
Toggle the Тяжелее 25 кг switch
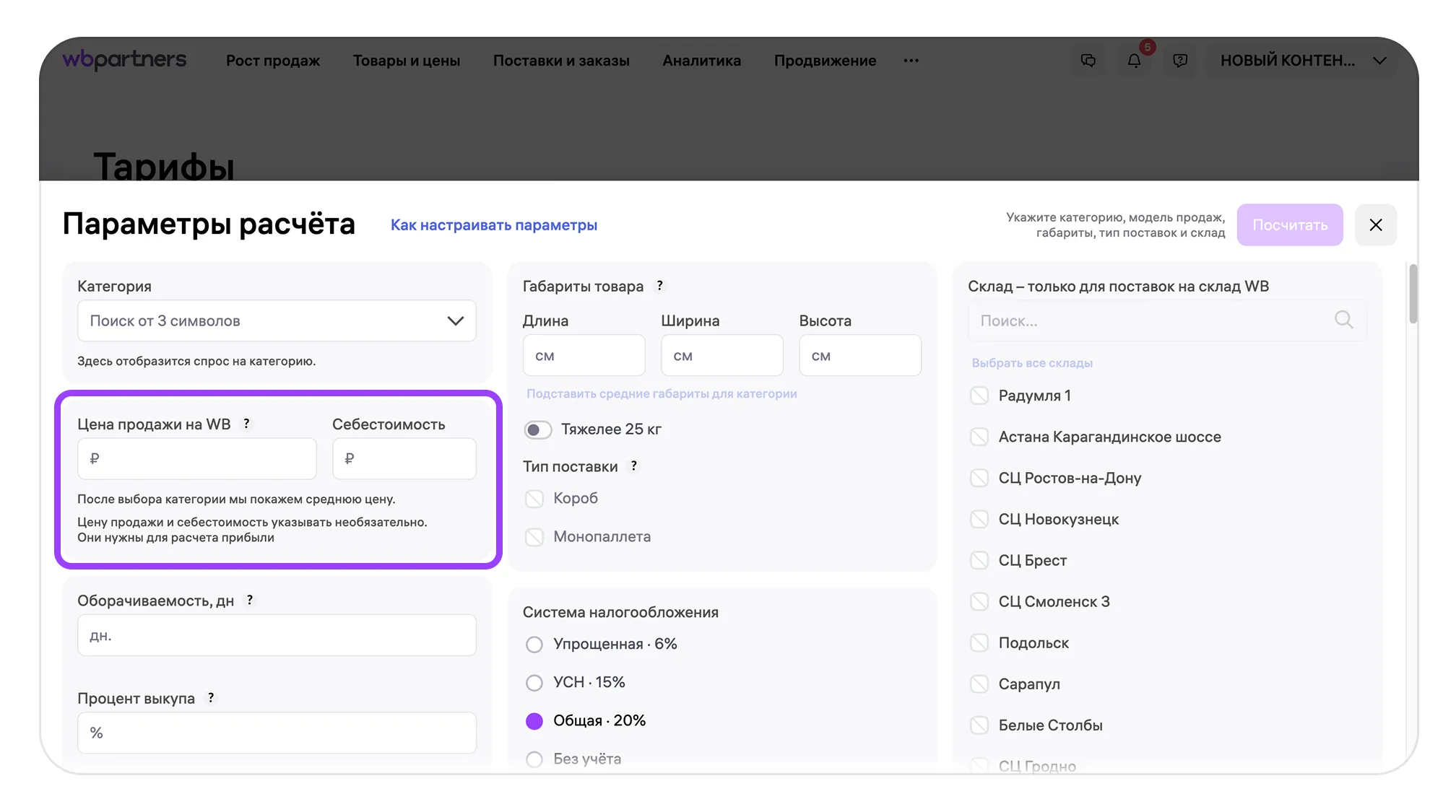[x=537, y=429]
